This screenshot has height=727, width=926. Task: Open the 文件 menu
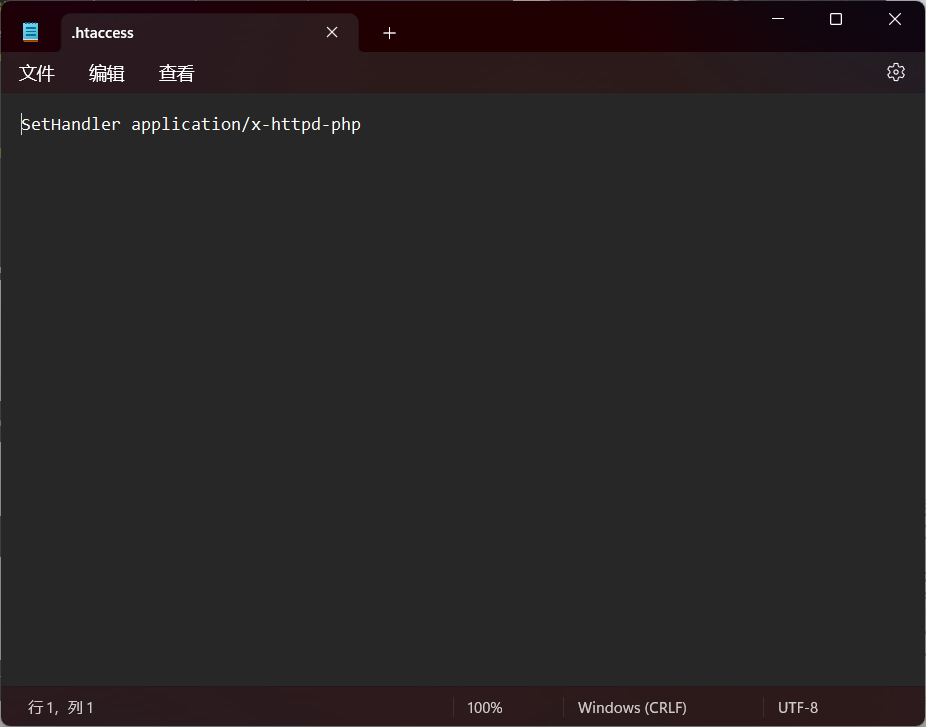(x=37, y=73)
